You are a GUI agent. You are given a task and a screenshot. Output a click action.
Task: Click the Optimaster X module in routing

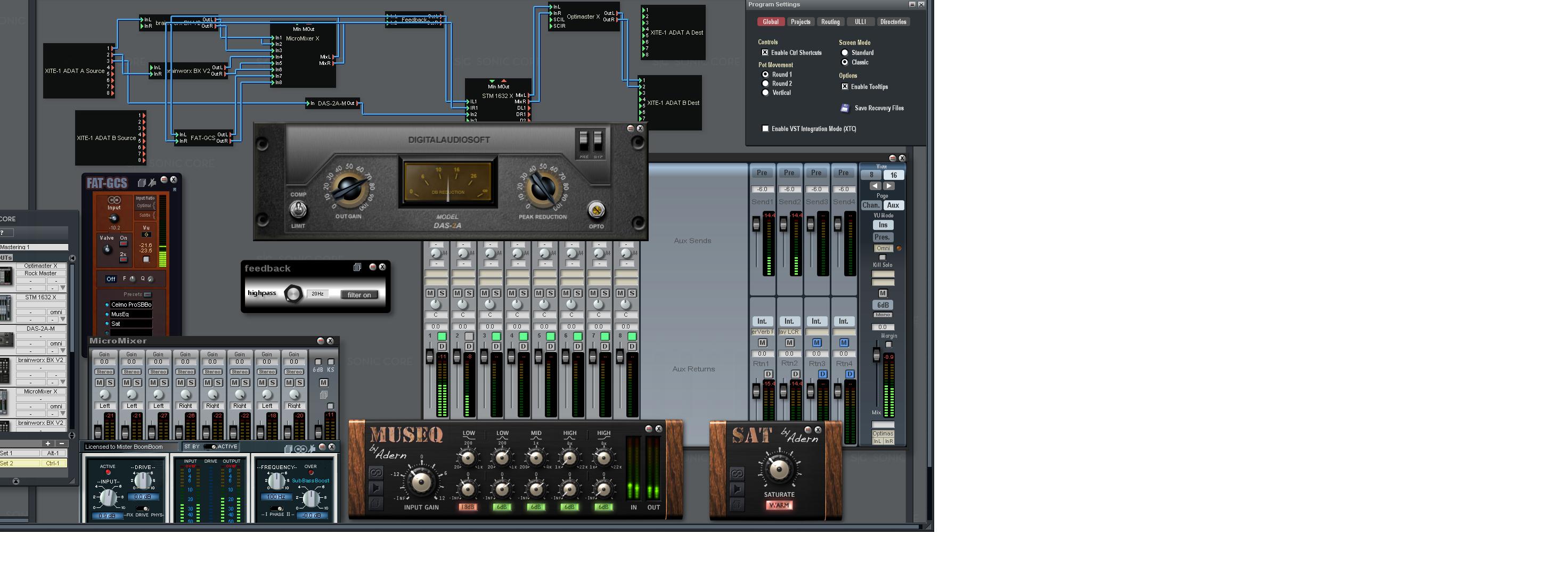tap(583, 17)
